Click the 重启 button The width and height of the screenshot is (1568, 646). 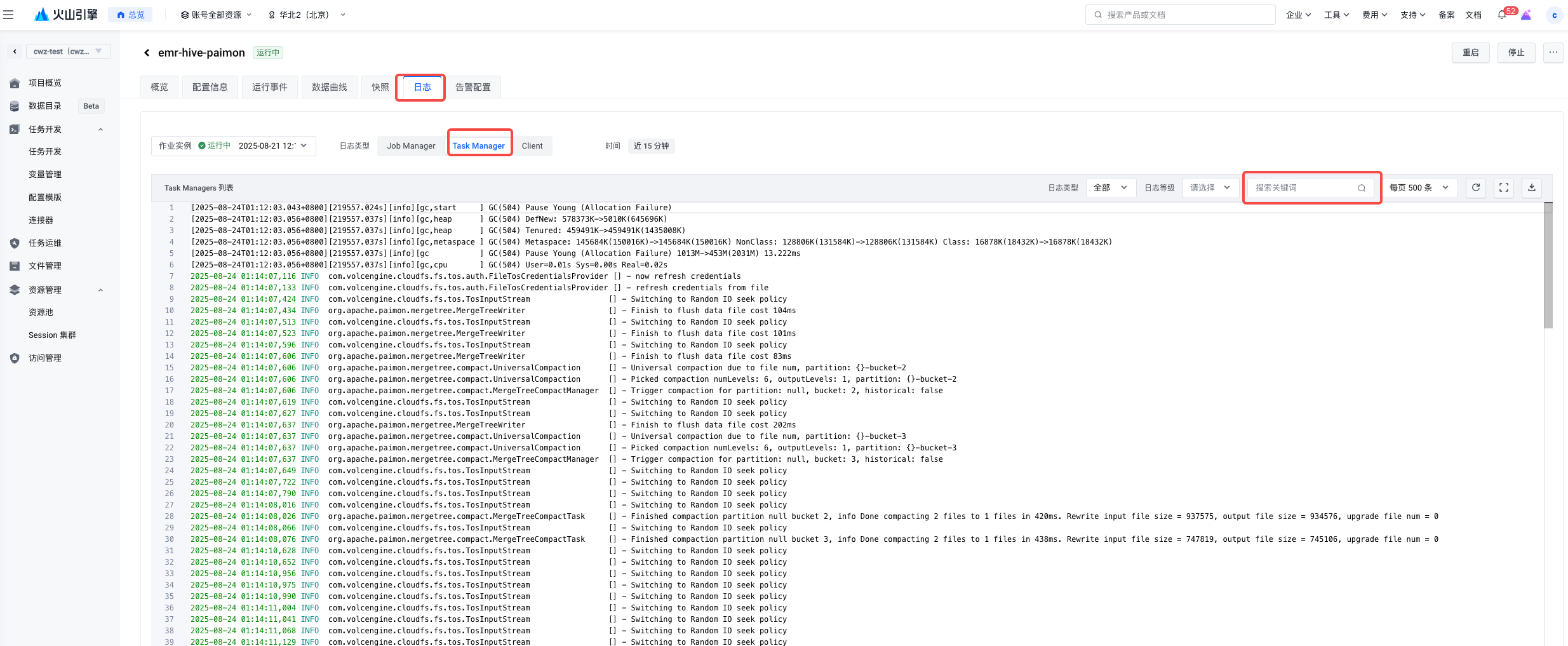tap(1470, 53)
